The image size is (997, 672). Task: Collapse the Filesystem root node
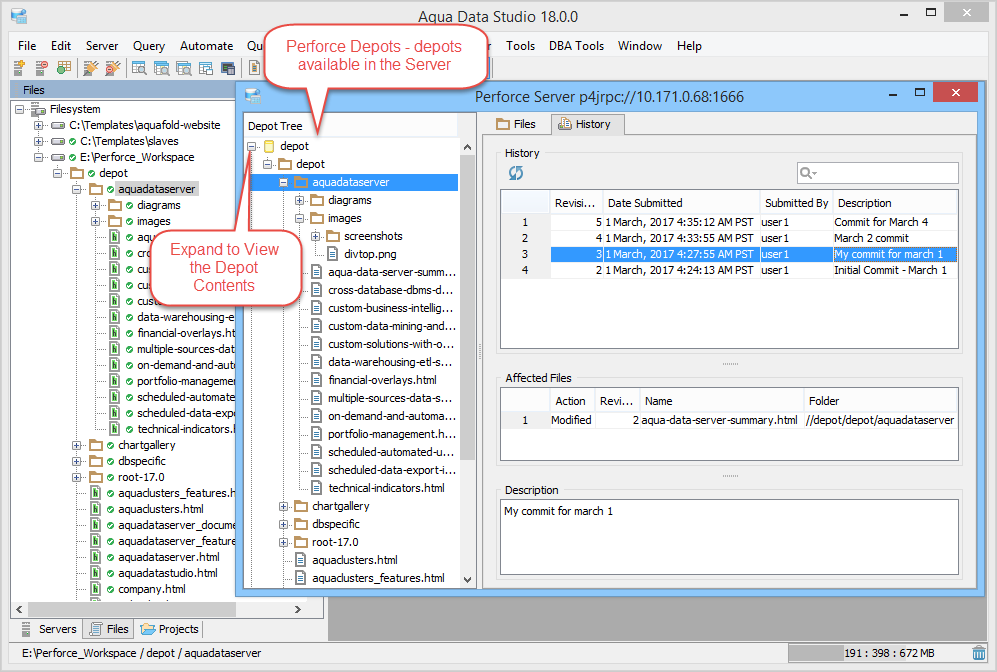(x=20, y=109)
